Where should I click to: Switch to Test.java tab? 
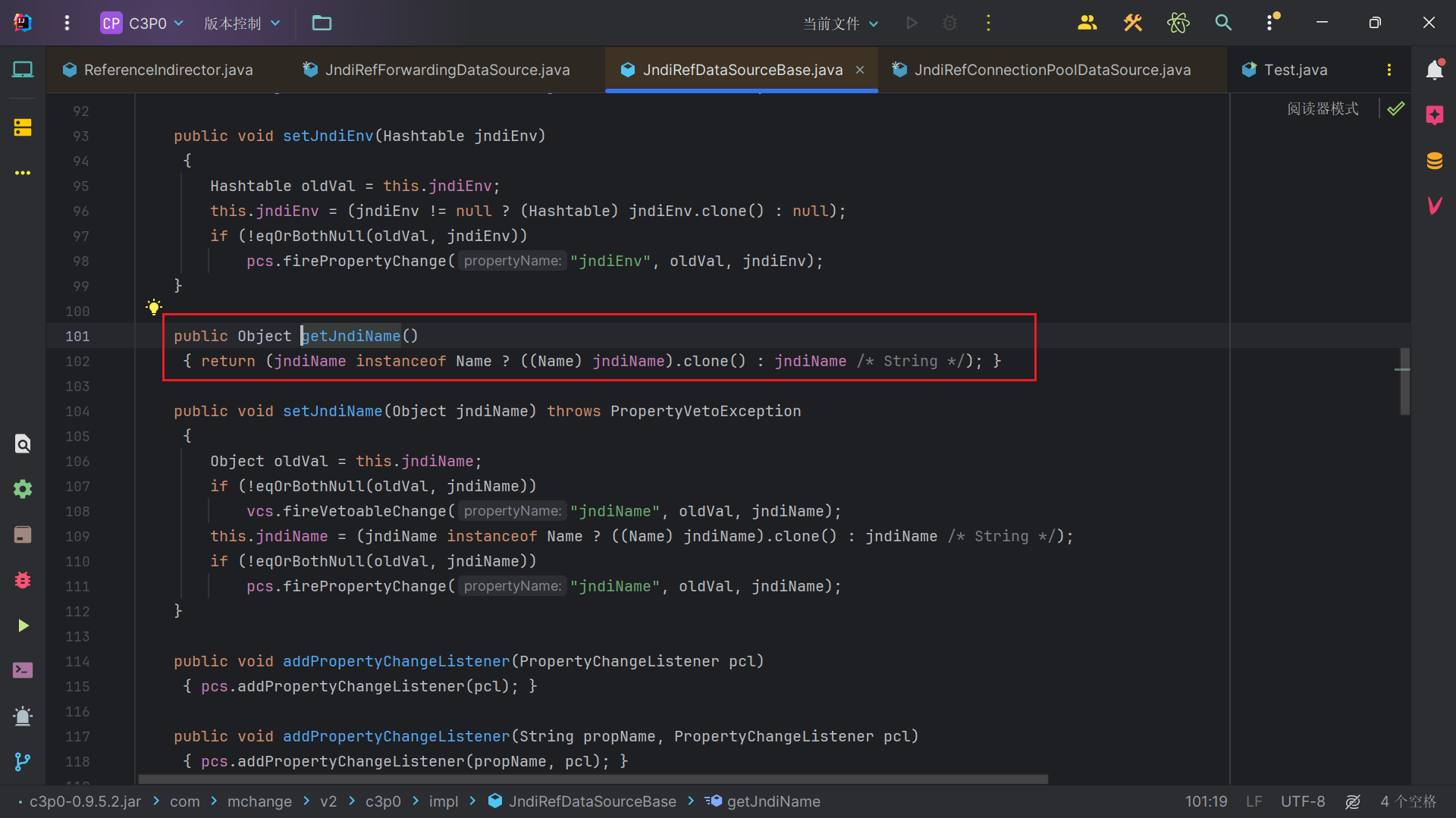(x=1285, y=70)
